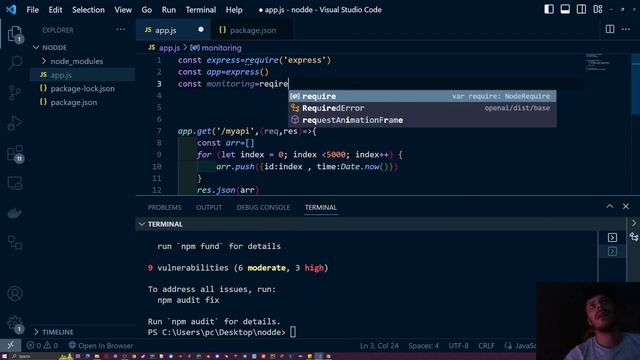This screenshot has width=640, height=360.
Task: Open the Remote Explorer icon
Action: (15, 183)
